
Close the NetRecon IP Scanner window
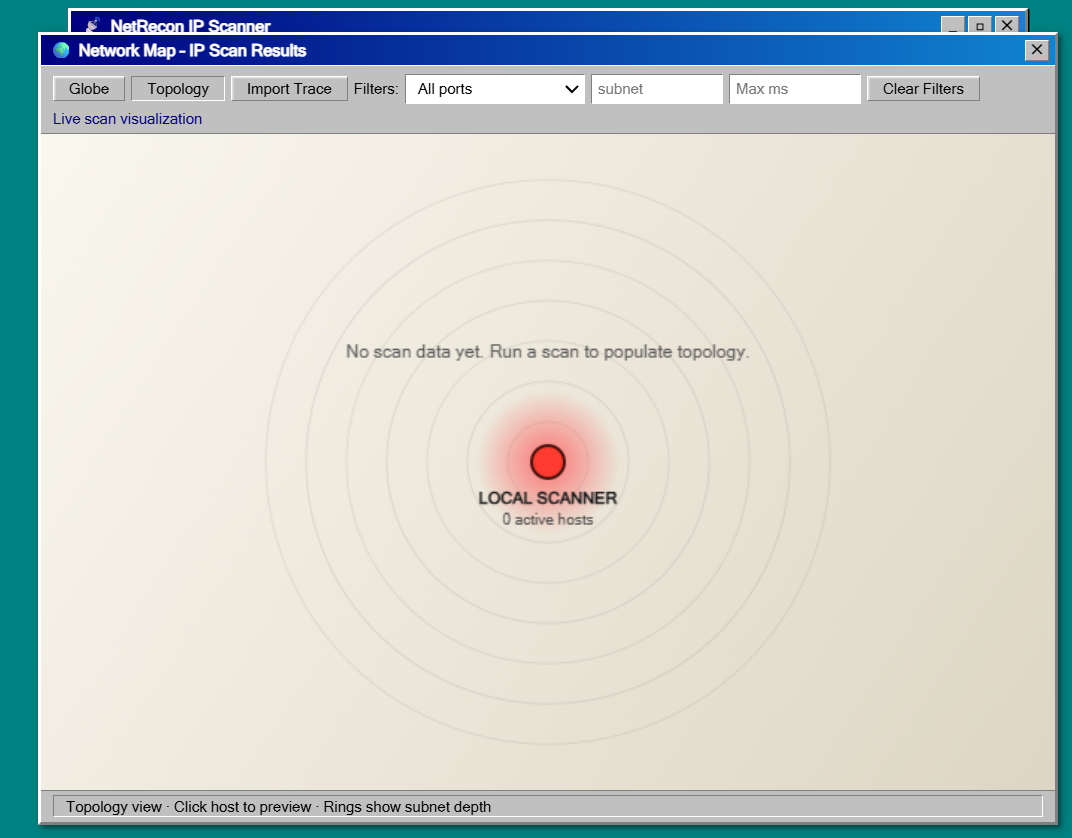1007,25
